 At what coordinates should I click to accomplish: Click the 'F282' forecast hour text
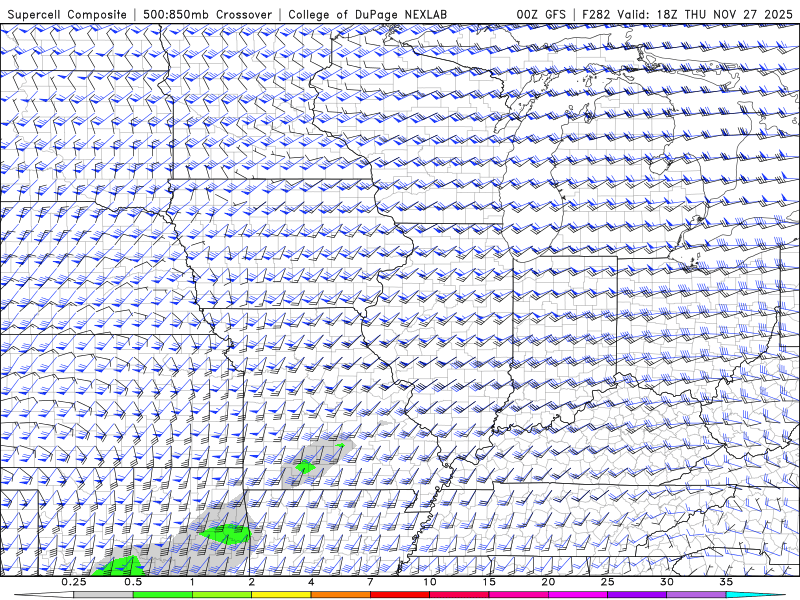[596, 14]
